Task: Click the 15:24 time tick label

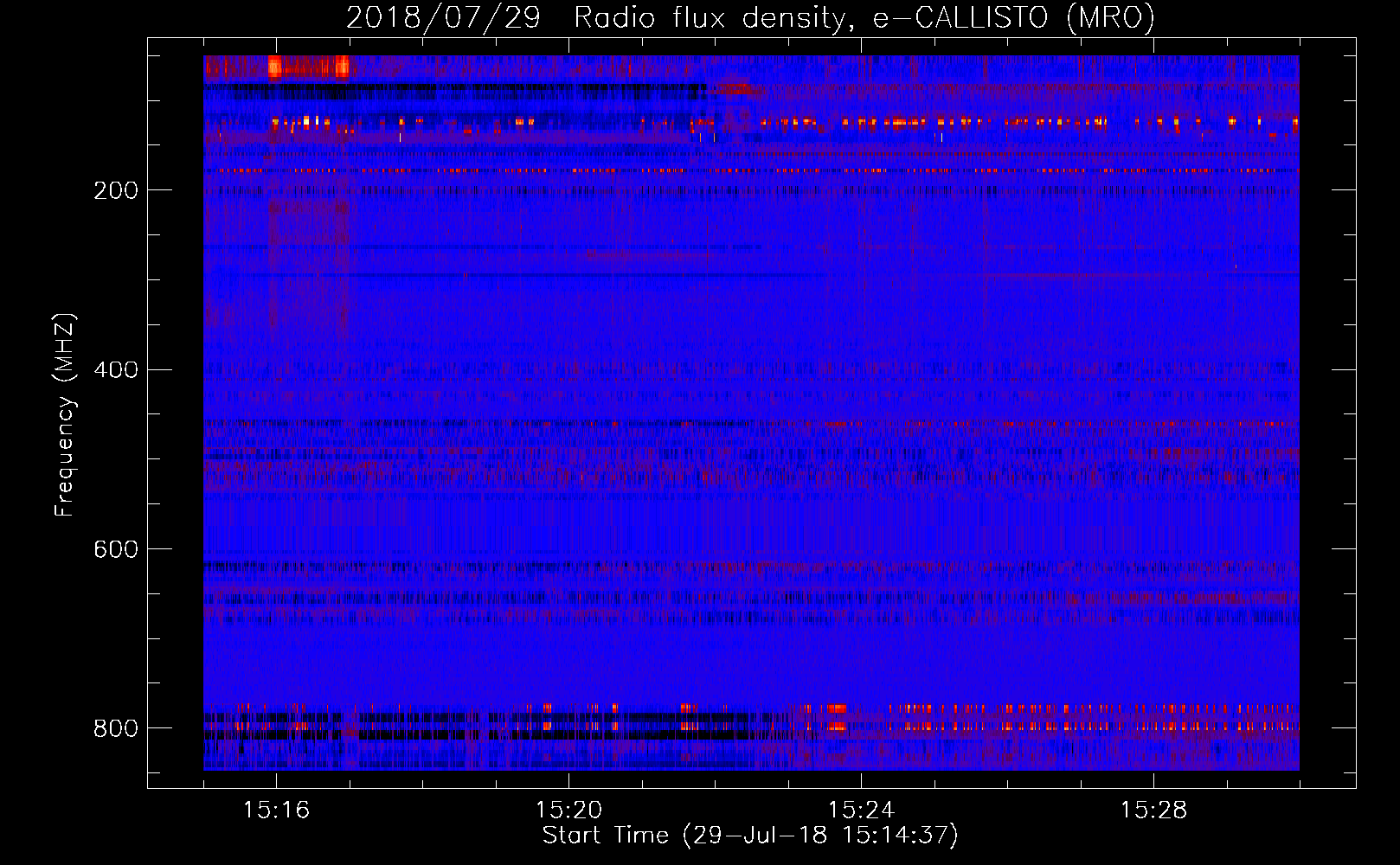Action: pos(861,811)
